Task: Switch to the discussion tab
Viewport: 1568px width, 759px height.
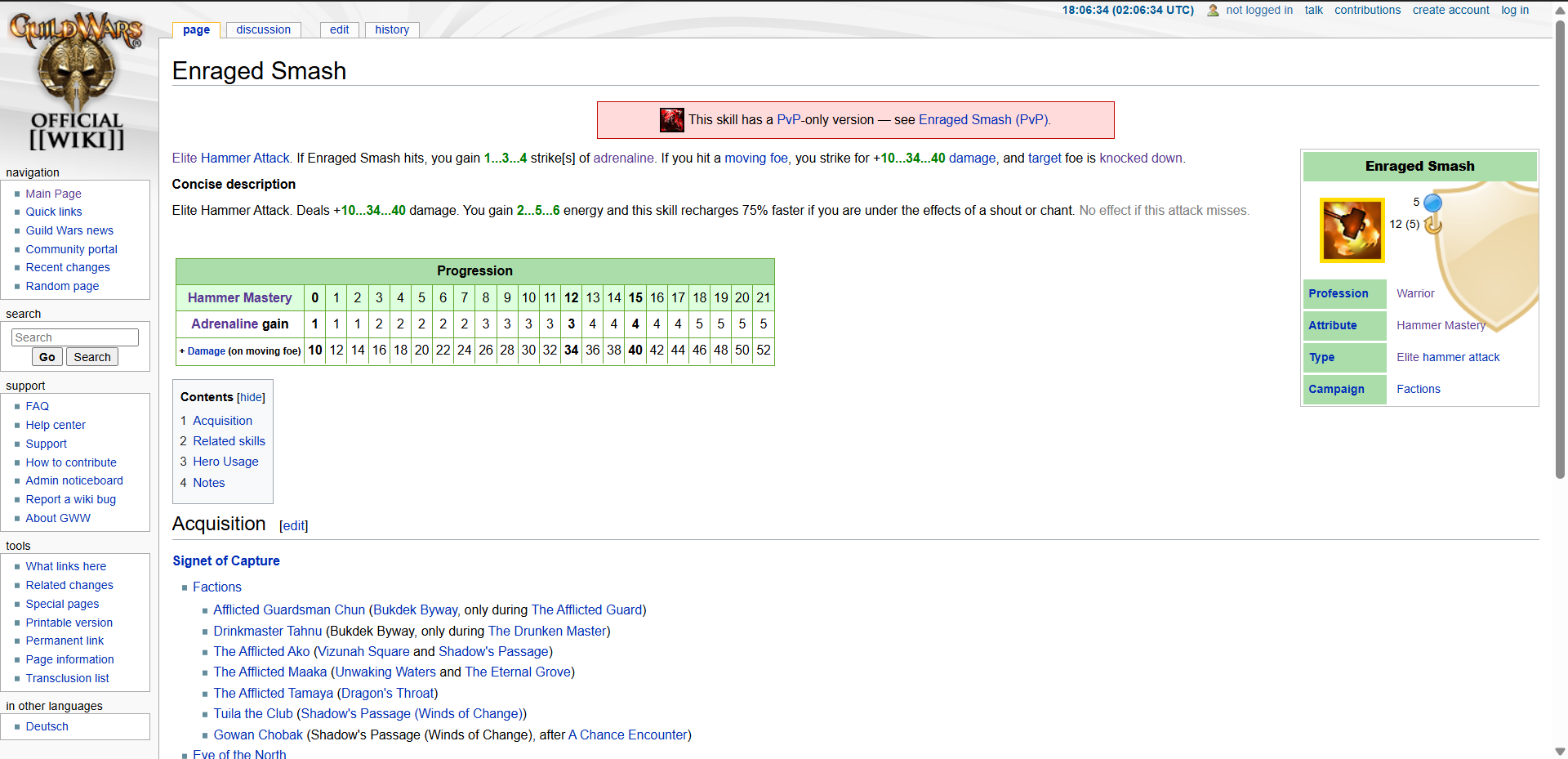Action: 263,29
